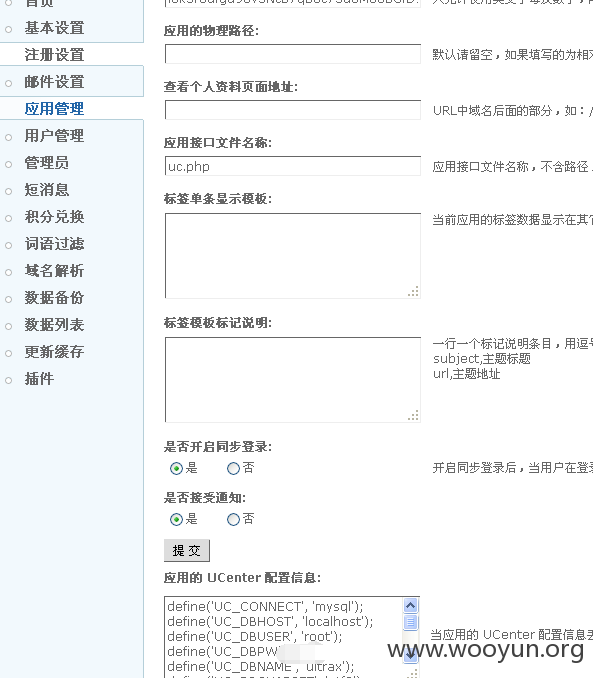593x678 pixels.
Task: Click the bullet icon beside 邮件设置
Action: 9,83
